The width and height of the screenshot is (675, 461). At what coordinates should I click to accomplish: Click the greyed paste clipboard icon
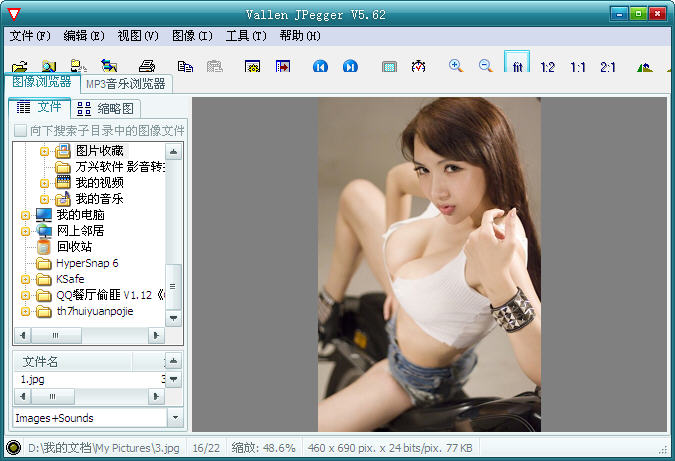coord(214,66)
